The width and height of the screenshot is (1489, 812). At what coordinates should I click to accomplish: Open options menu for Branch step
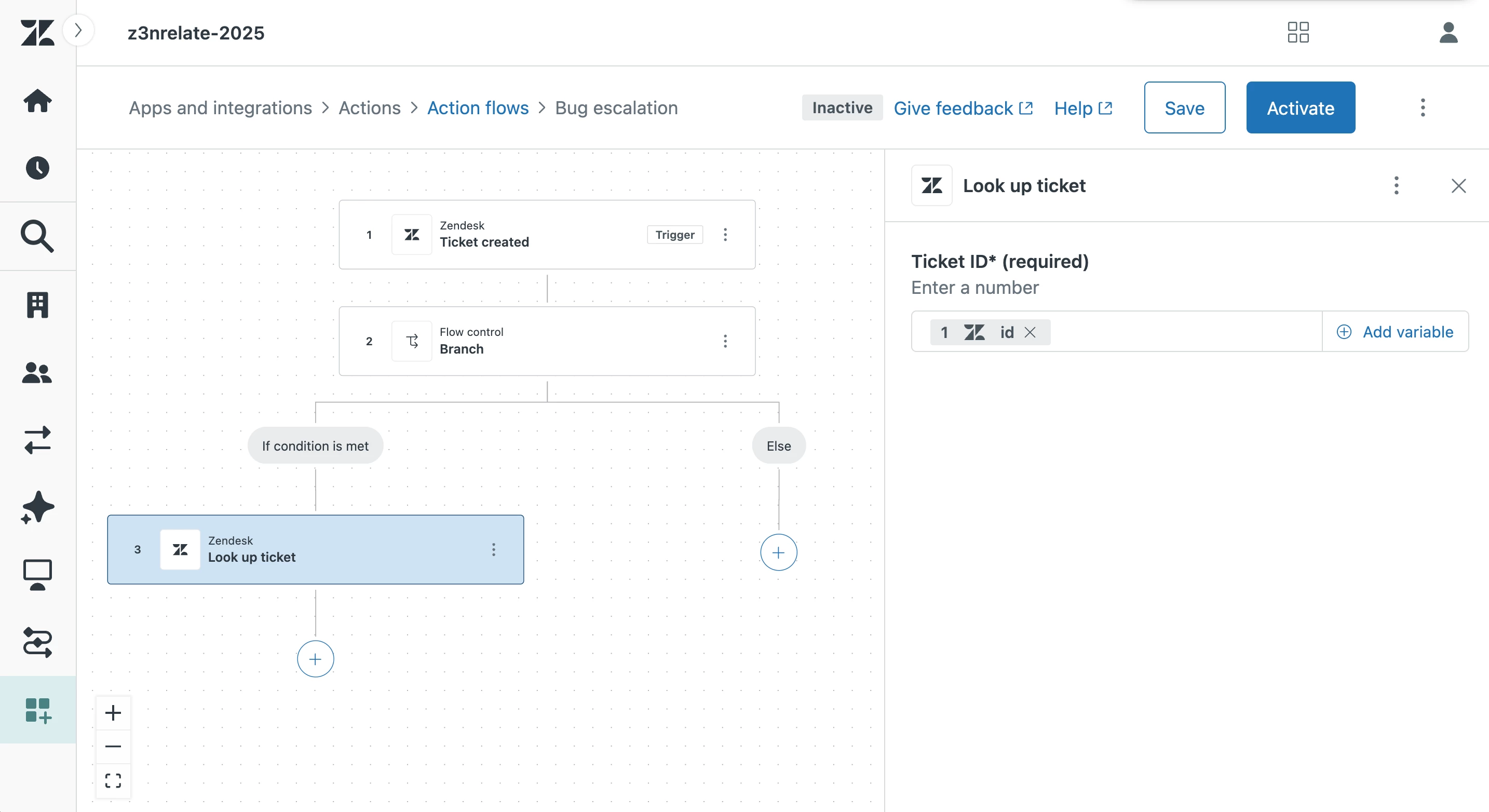click(x=725, y=341)
